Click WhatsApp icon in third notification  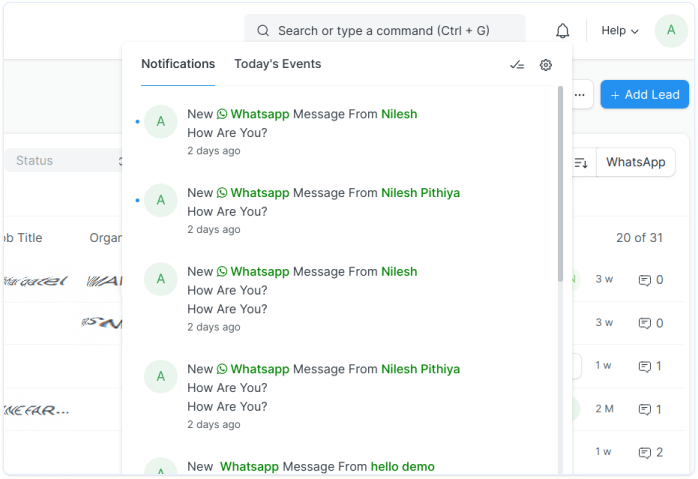point(222,272)
